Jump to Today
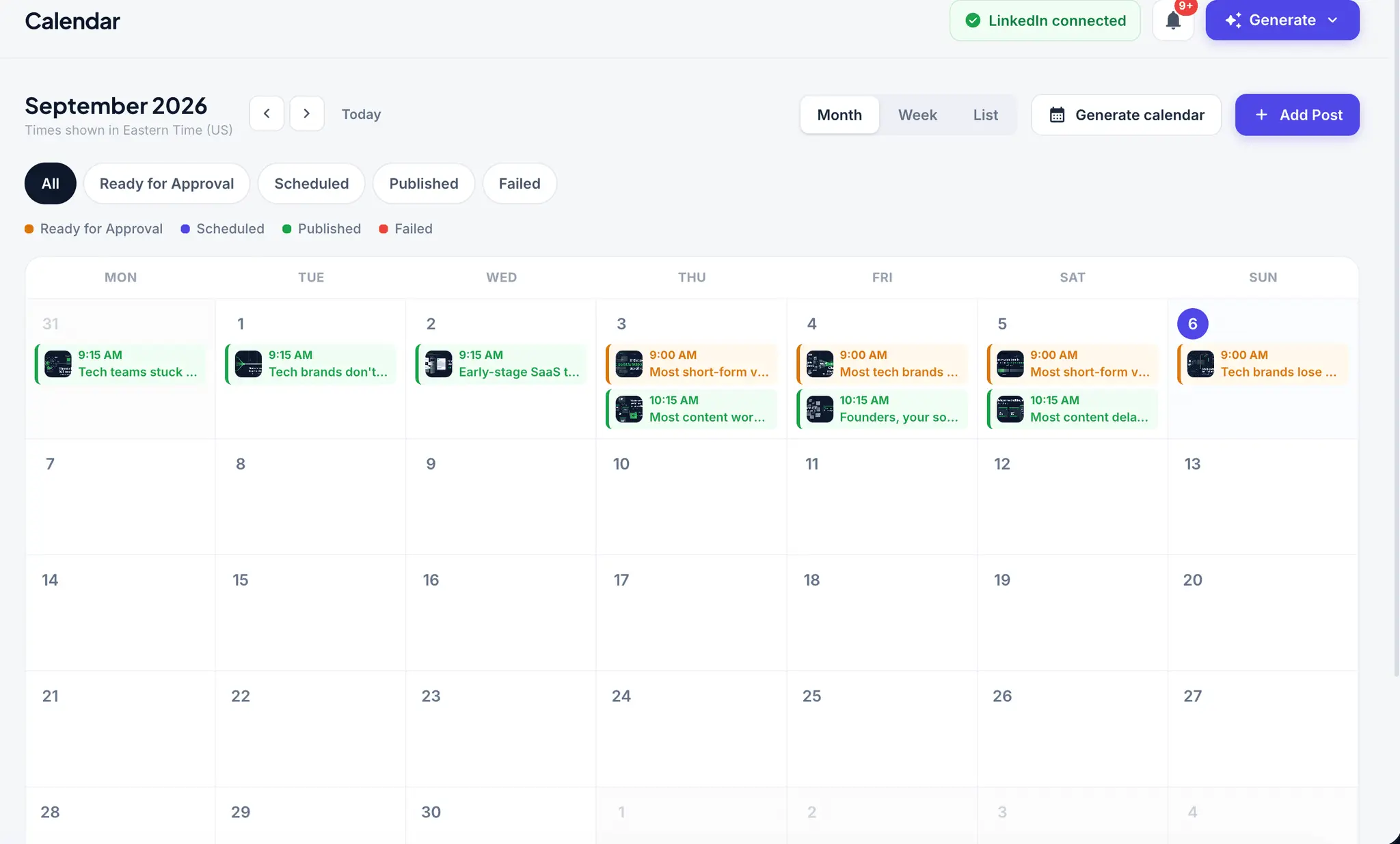 pyautogui.click(x=361, y=114)
